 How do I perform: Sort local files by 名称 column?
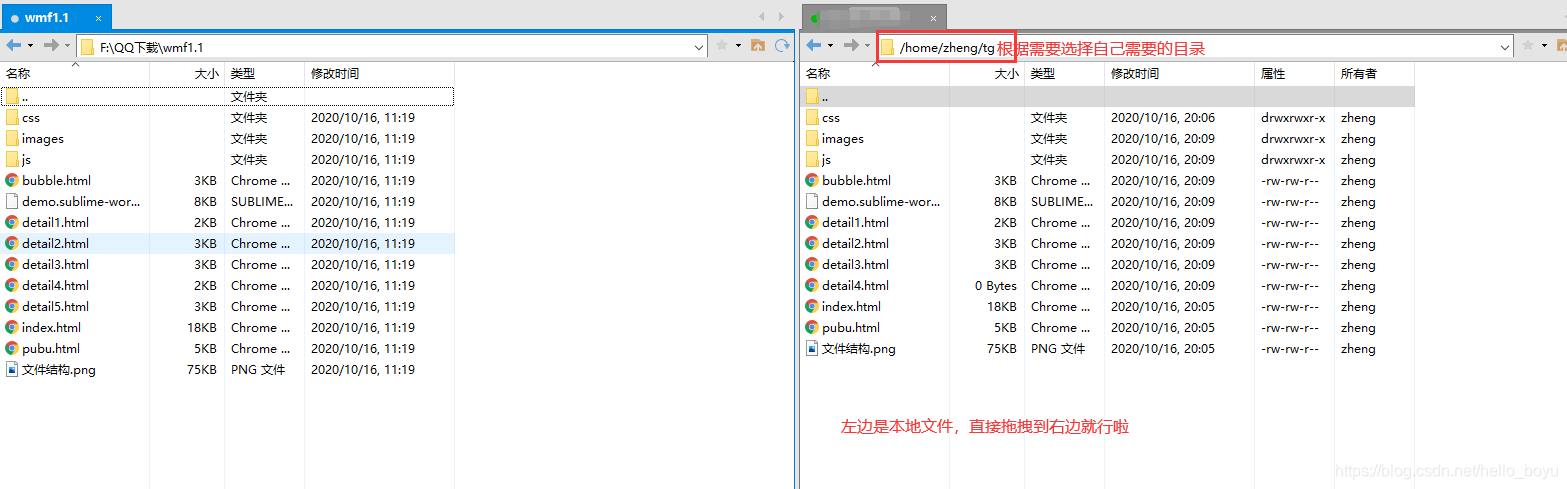pos(75,74)
